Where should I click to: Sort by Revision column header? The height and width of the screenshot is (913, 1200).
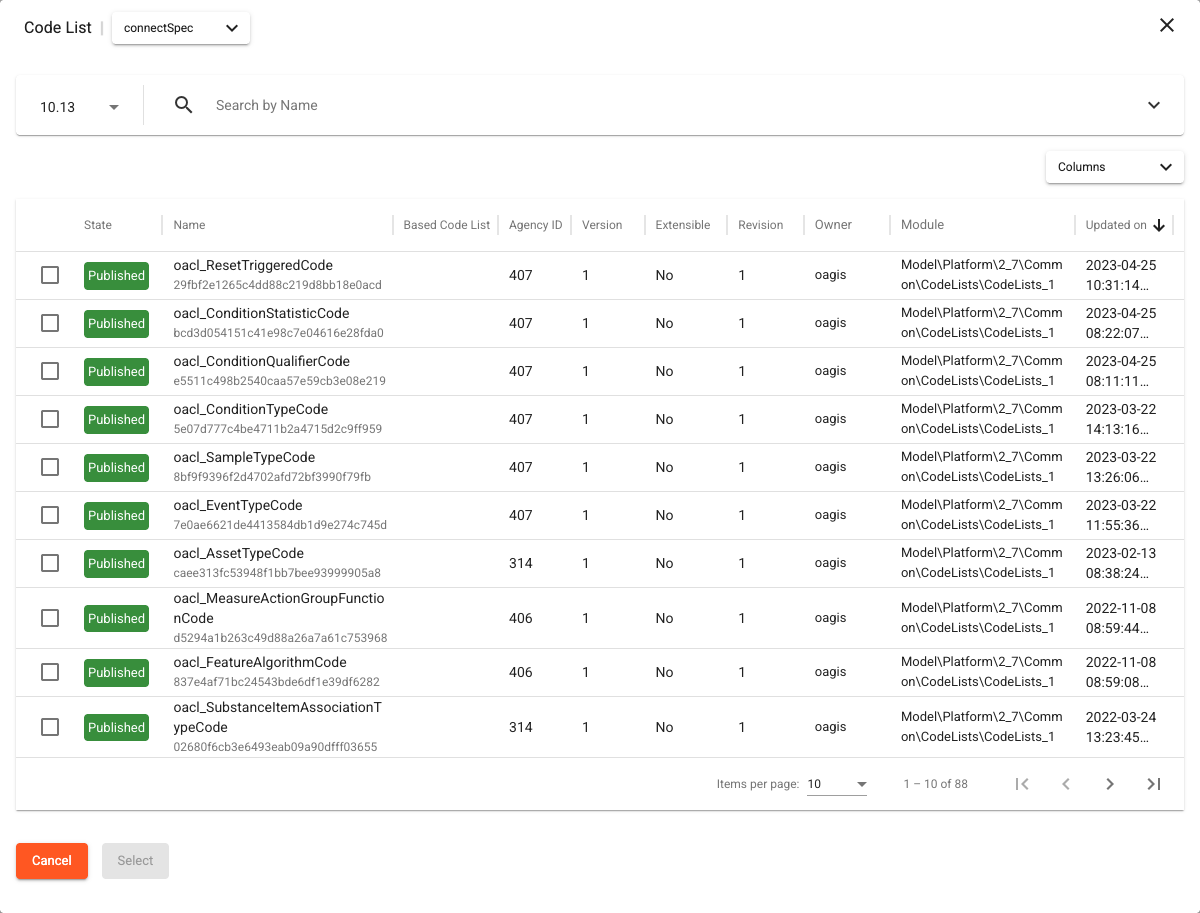click(x=761, y=225)
